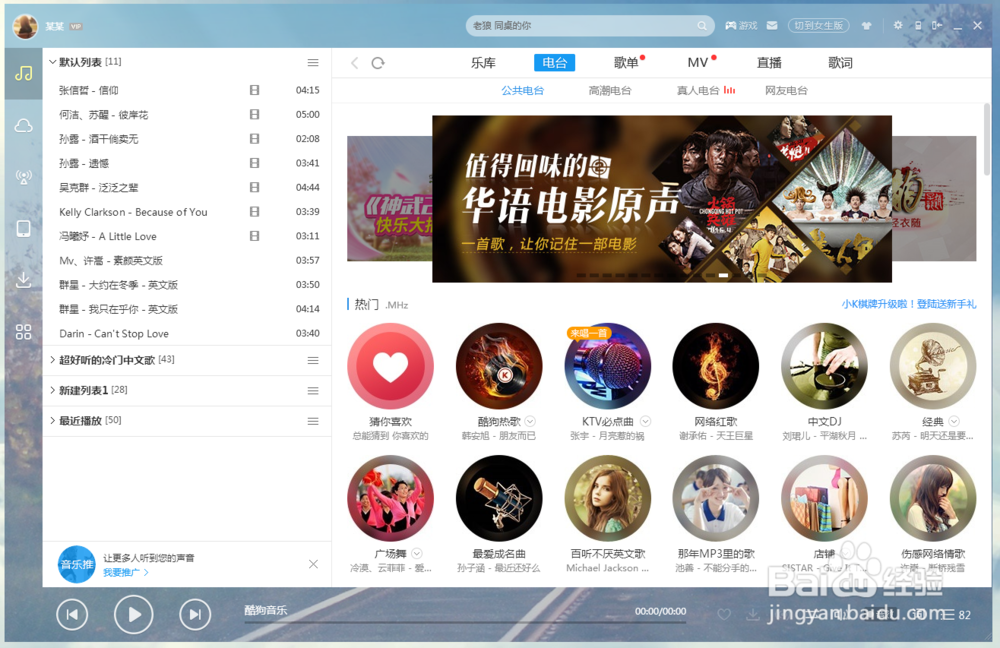
Task: Click the 我要推广 link
Action: pyautogui.click(x=126, y=572)
